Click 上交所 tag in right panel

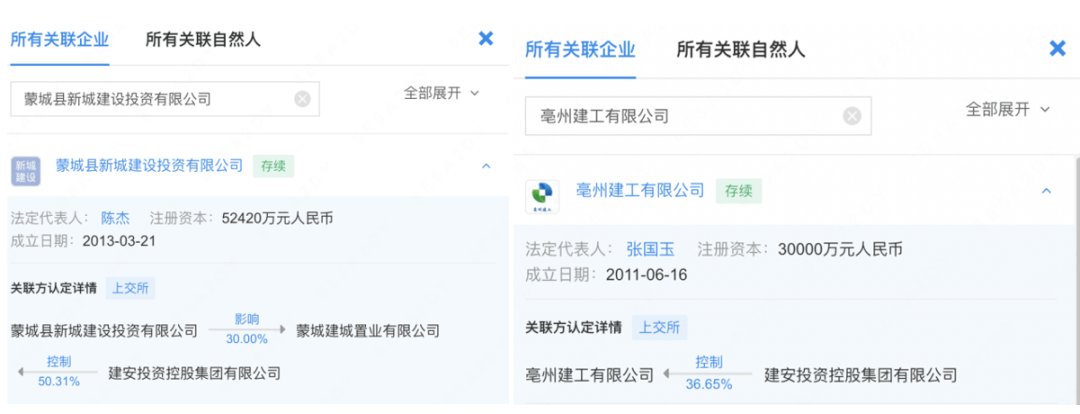[x=660, y=327]
